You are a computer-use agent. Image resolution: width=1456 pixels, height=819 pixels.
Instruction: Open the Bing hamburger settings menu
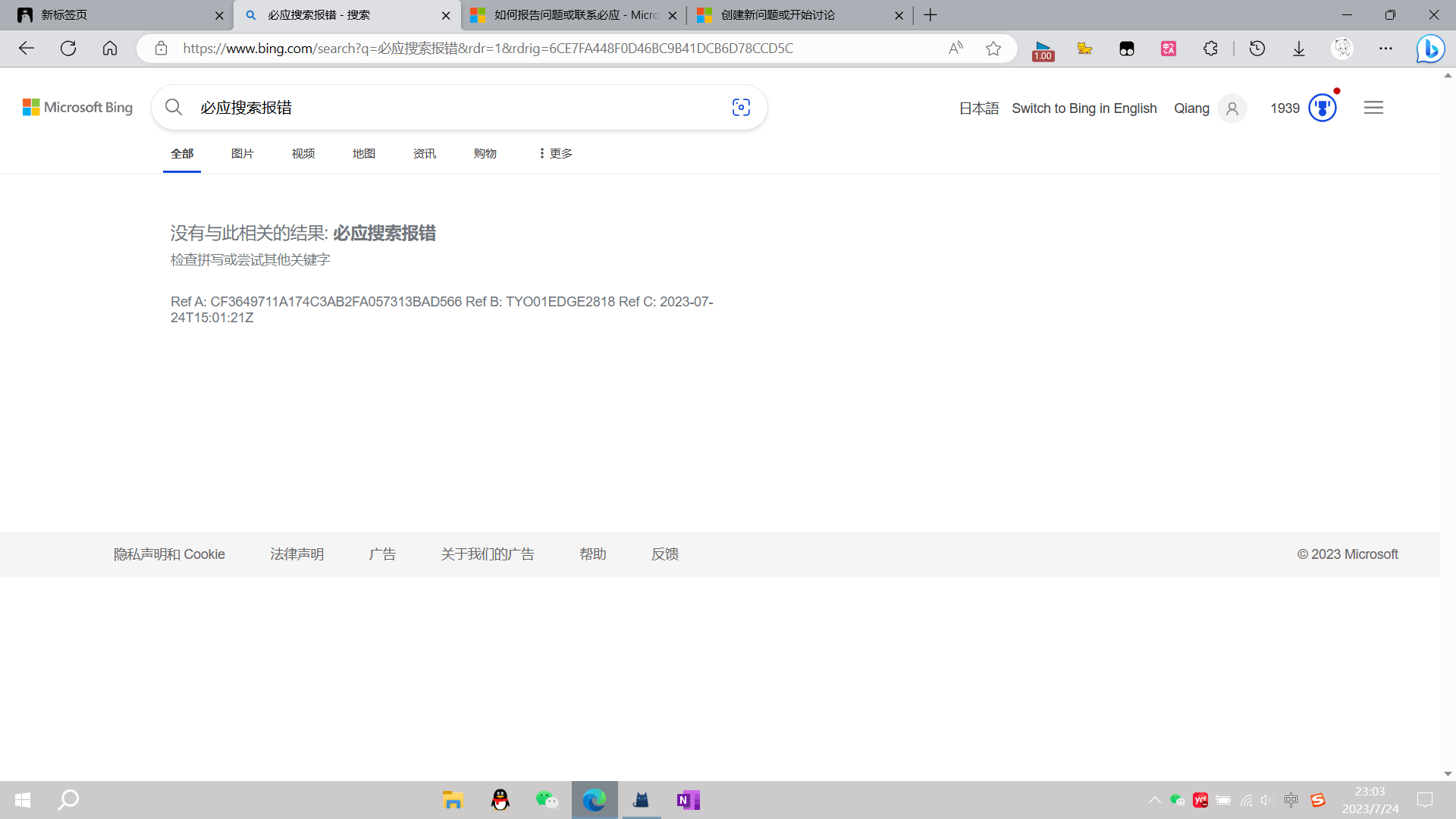(1373, 108)
